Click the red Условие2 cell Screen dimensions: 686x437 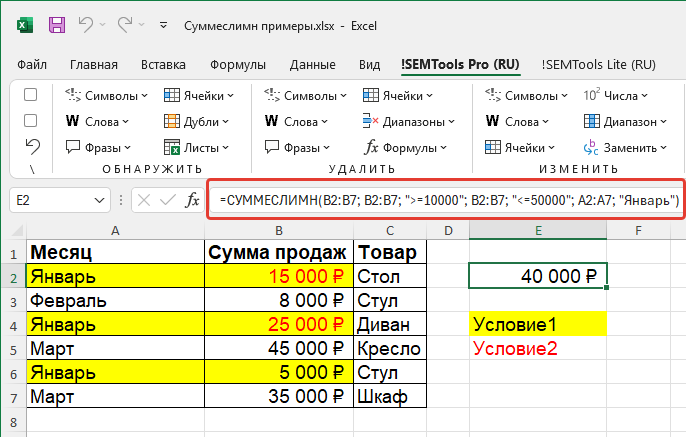[x=538, y=348]
